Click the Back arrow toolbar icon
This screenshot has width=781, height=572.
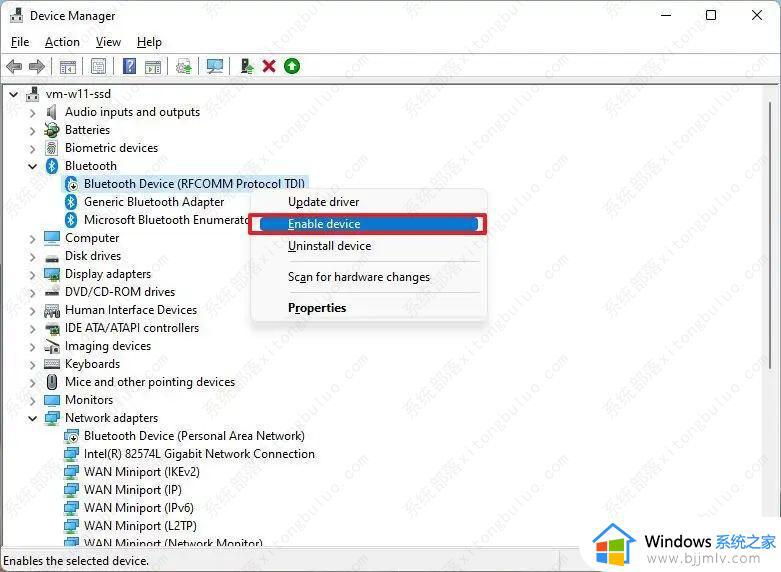14,66
